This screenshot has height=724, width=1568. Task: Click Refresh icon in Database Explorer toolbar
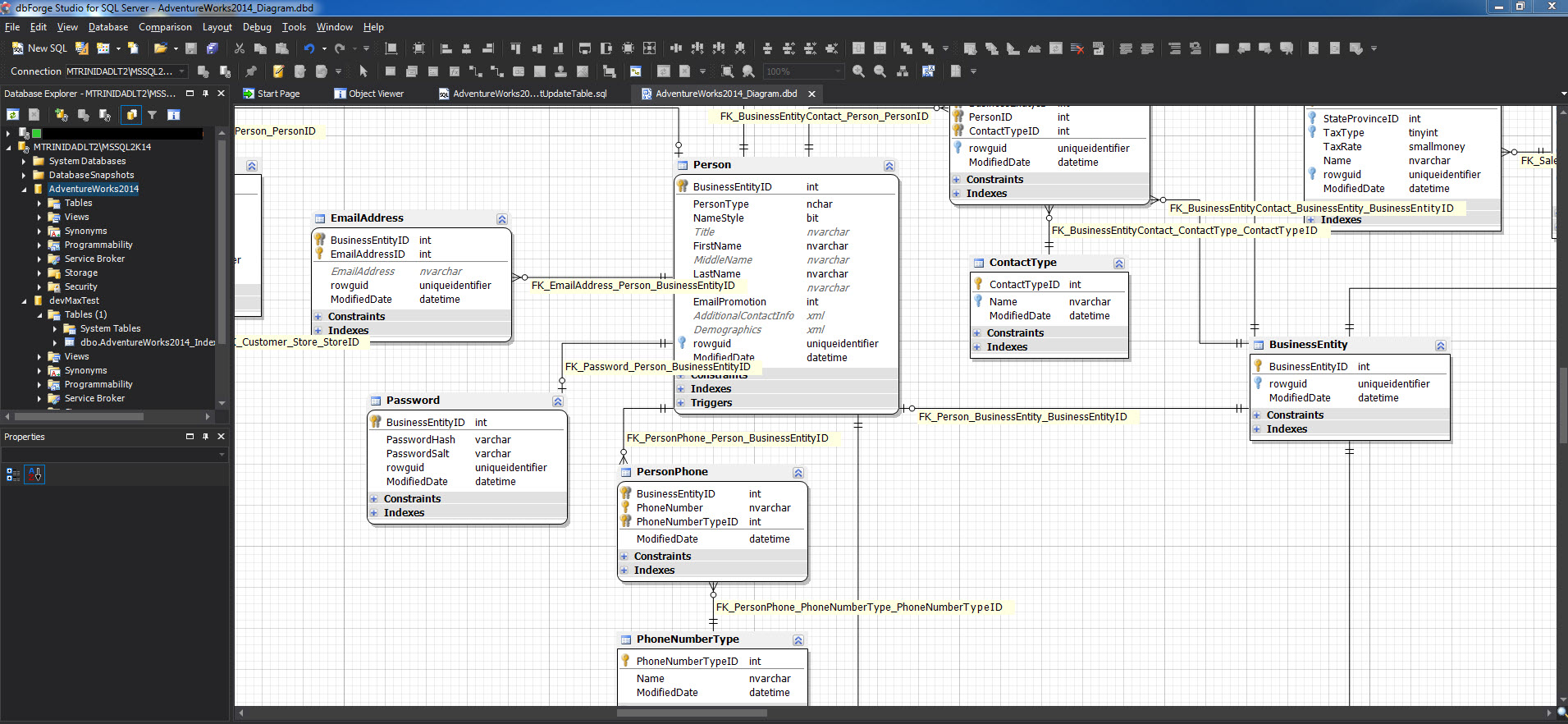click(13, 115)
